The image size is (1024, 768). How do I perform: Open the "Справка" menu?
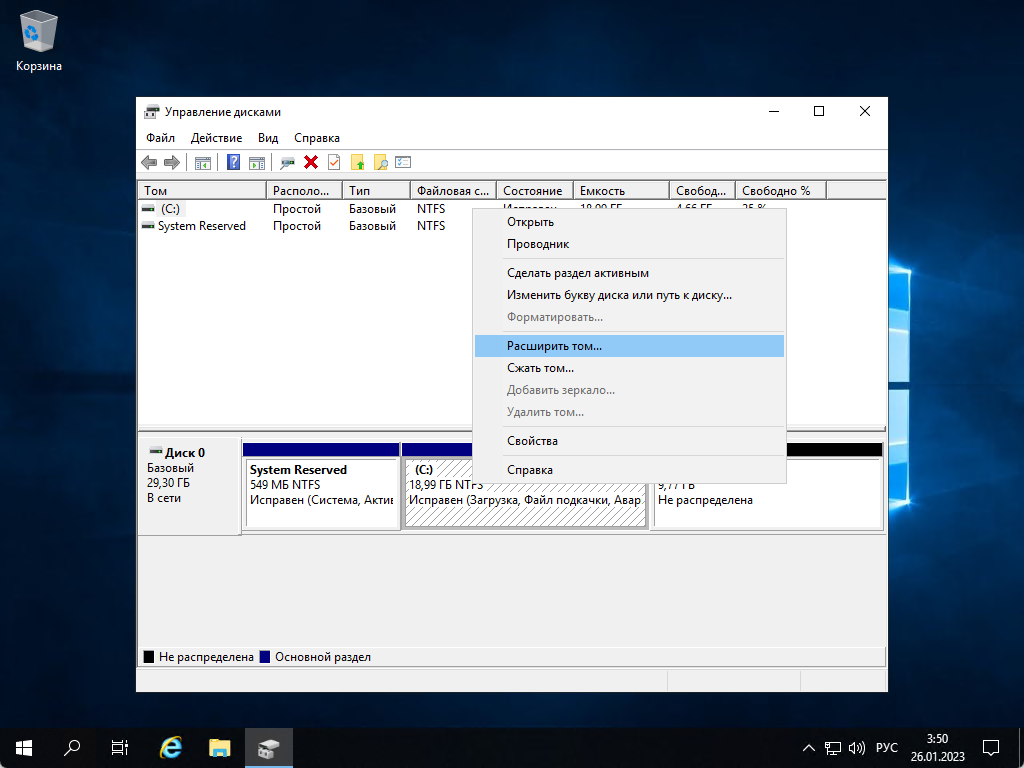click(x=317, y=137)
